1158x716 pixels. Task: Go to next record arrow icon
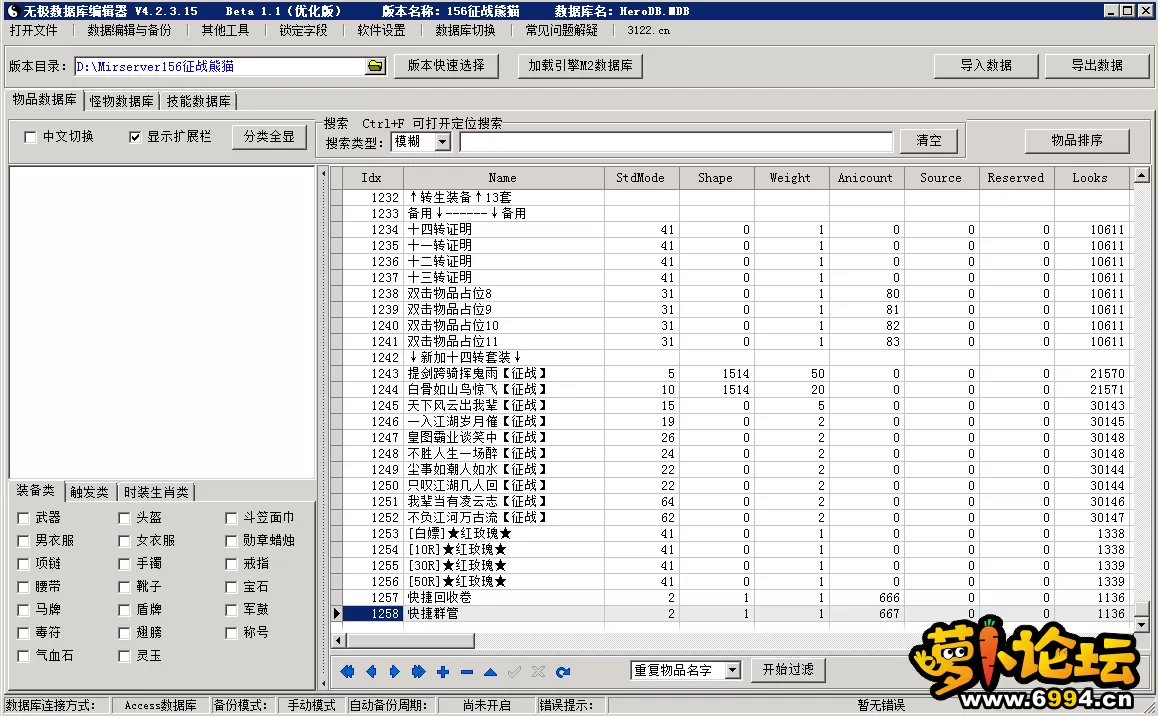tap(394, 672)
